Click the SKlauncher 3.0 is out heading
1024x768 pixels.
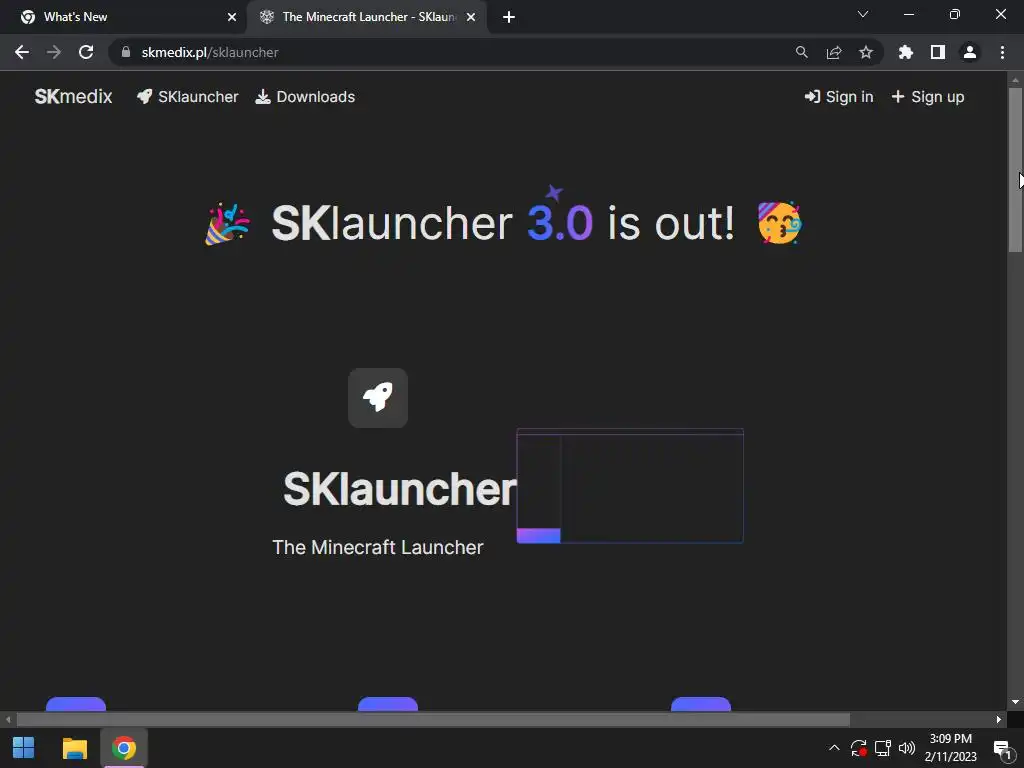[x=504, y=223]
